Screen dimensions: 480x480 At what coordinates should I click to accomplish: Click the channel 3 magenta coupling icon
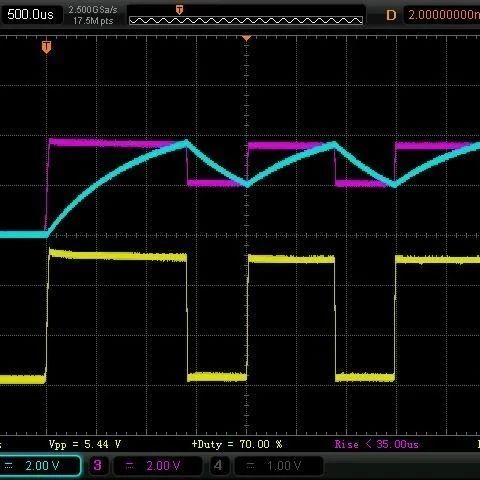[130, 466]
